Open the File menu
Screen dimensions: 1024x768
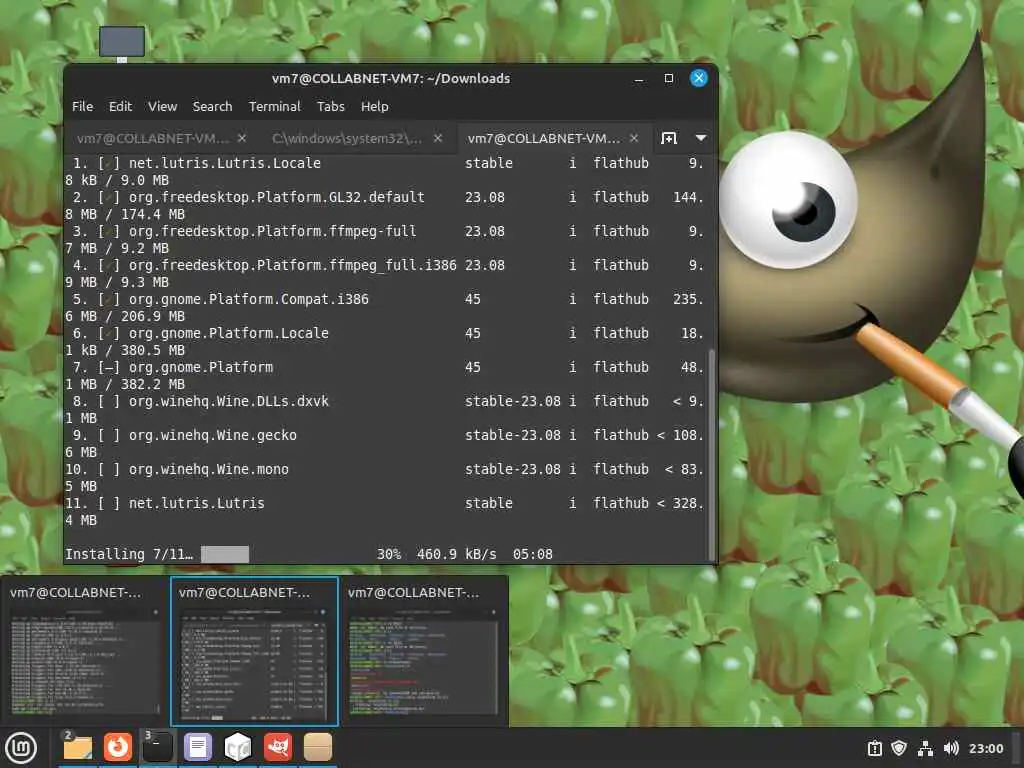82,106
